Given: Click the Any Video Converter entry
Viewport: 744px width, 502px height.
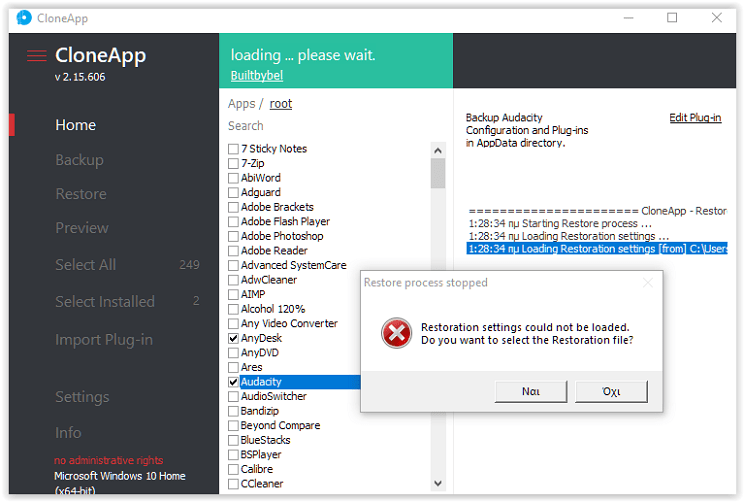Looking at the screenshot, I should [x=289, y=324].
